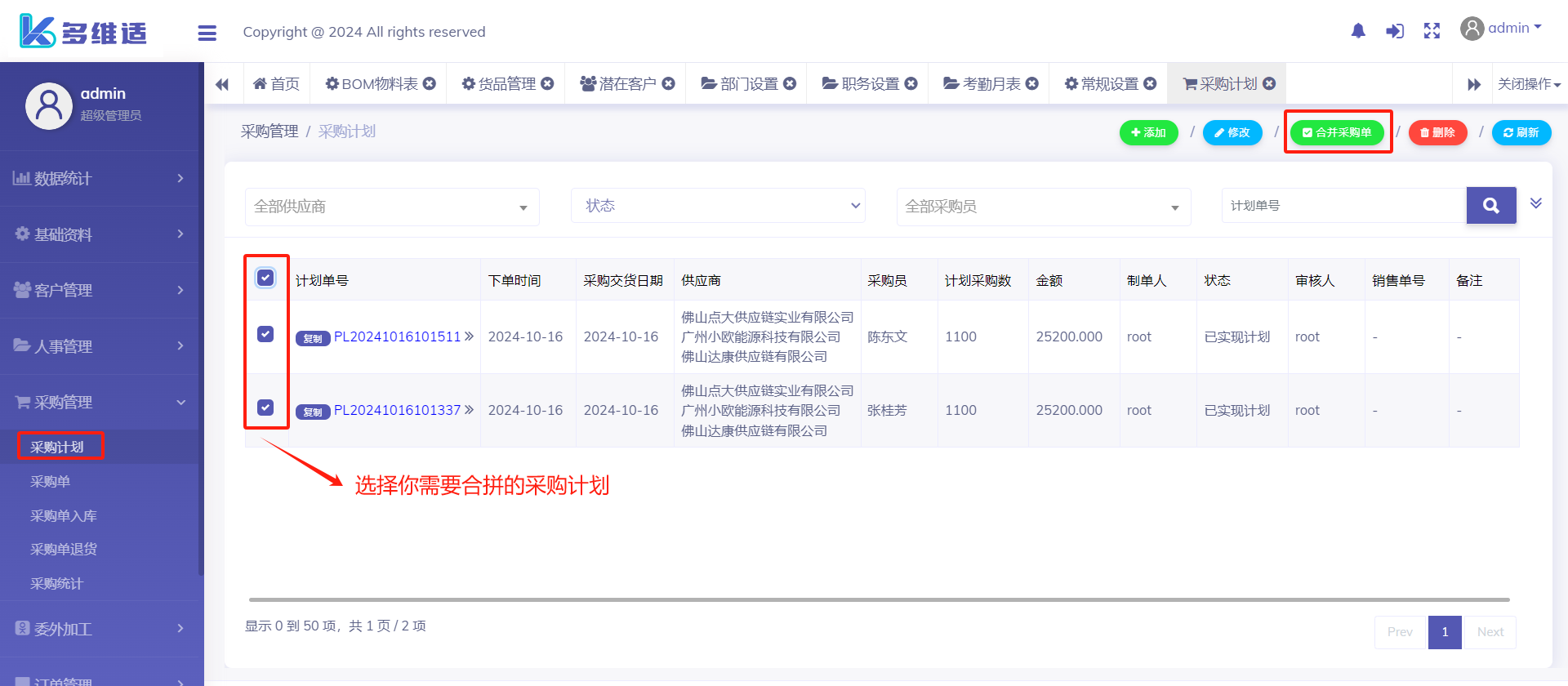This screenshot has height=686, width=1568.
Task: Open plan link PL20241016101511
Action: pos(398,336)
